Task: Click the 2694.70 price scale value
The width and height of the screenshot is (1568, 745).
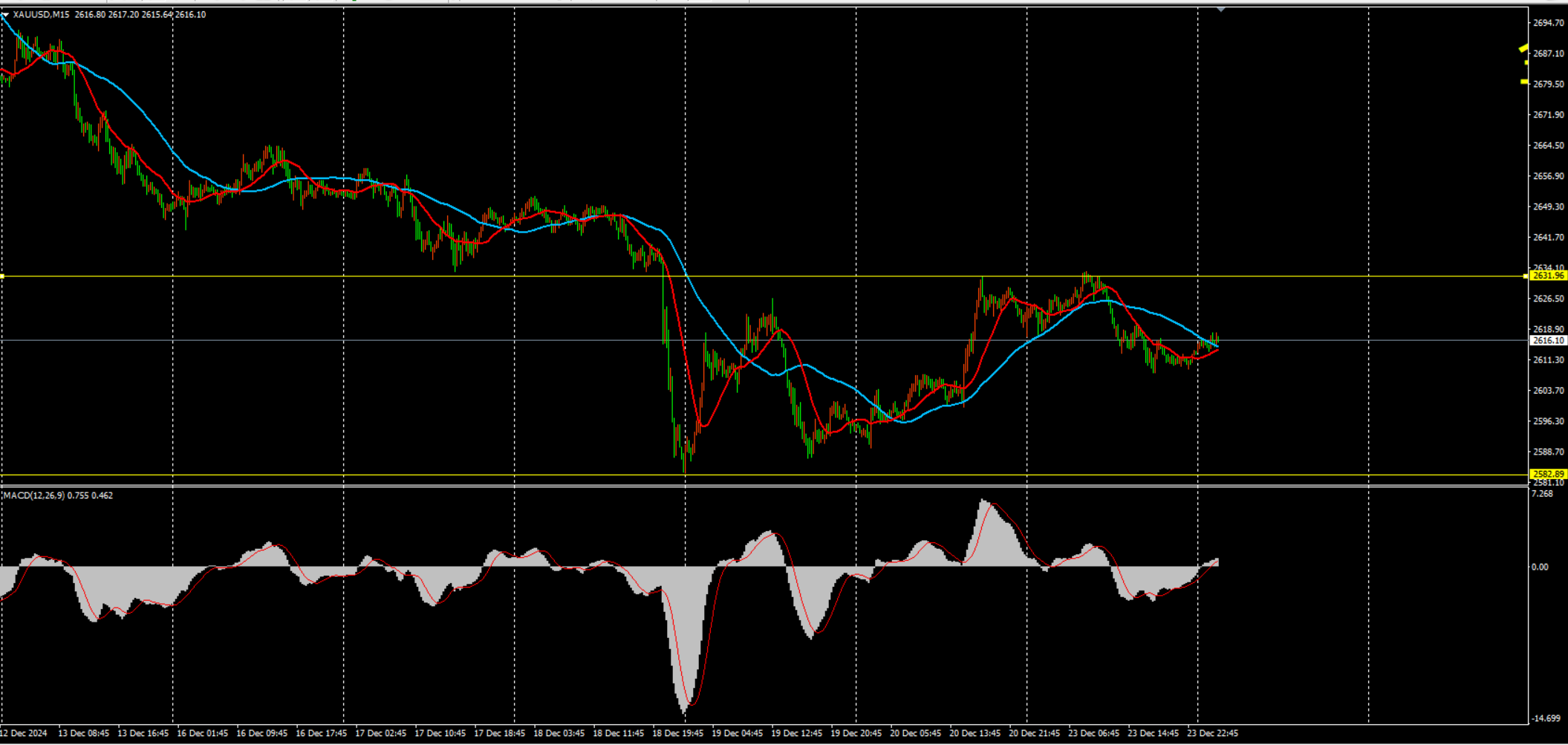Action: tap(1549, 23)
